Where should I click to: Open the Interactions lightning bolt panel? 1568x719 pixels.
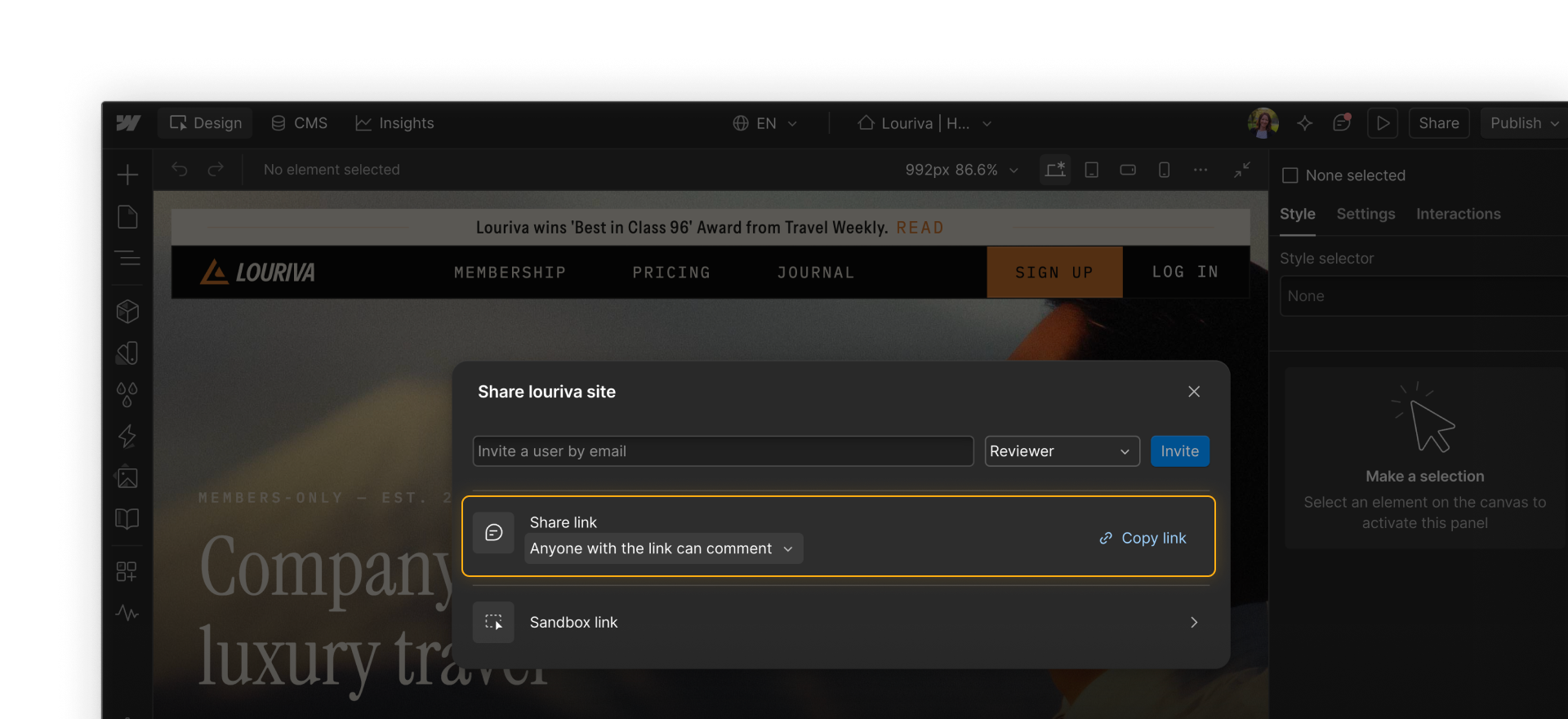pos(127,436)
